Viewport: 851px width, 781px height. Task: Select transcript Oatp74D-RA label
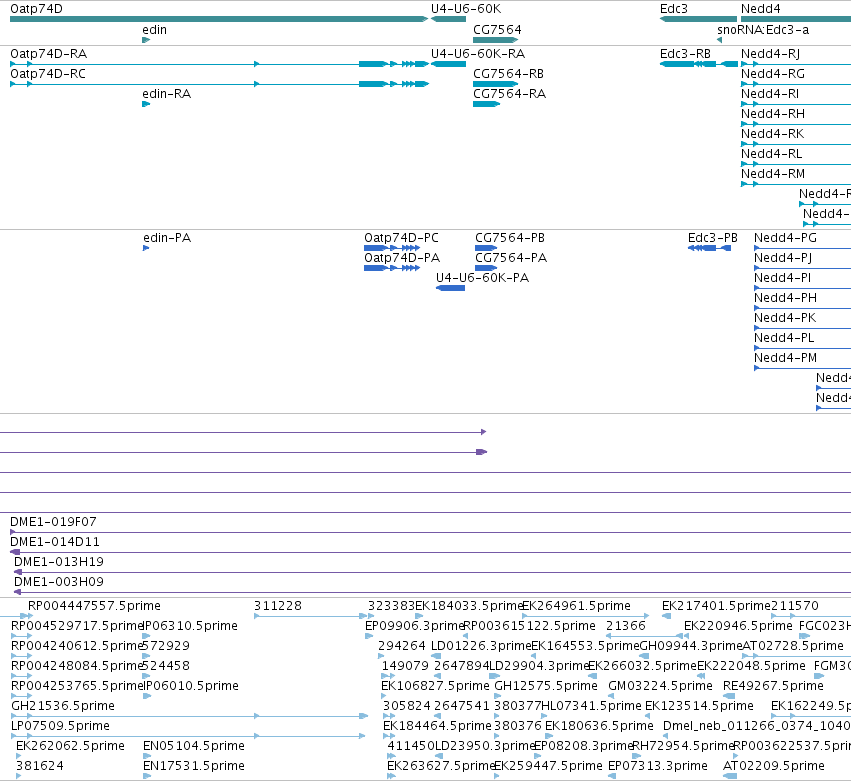(x=48, y=54)
